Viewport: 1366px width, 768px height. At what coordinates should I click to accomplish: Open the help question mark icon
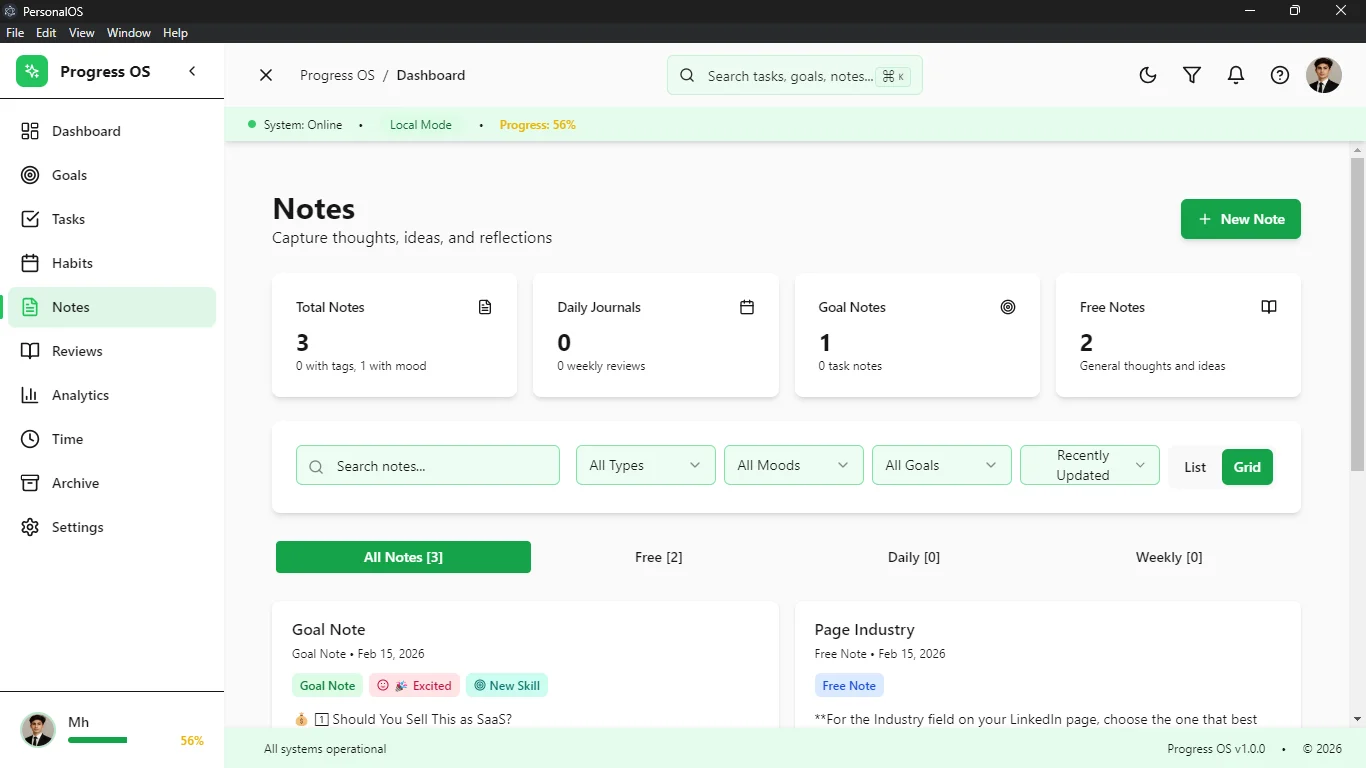point(1280,75)
